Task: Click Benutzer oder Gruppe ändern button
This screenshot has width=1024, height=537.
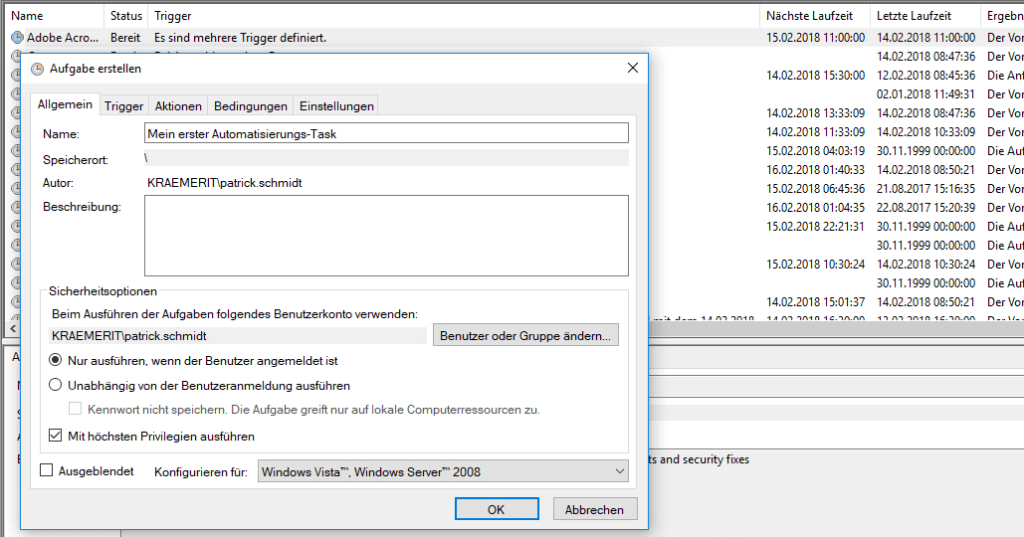Action: click(525, 335)
